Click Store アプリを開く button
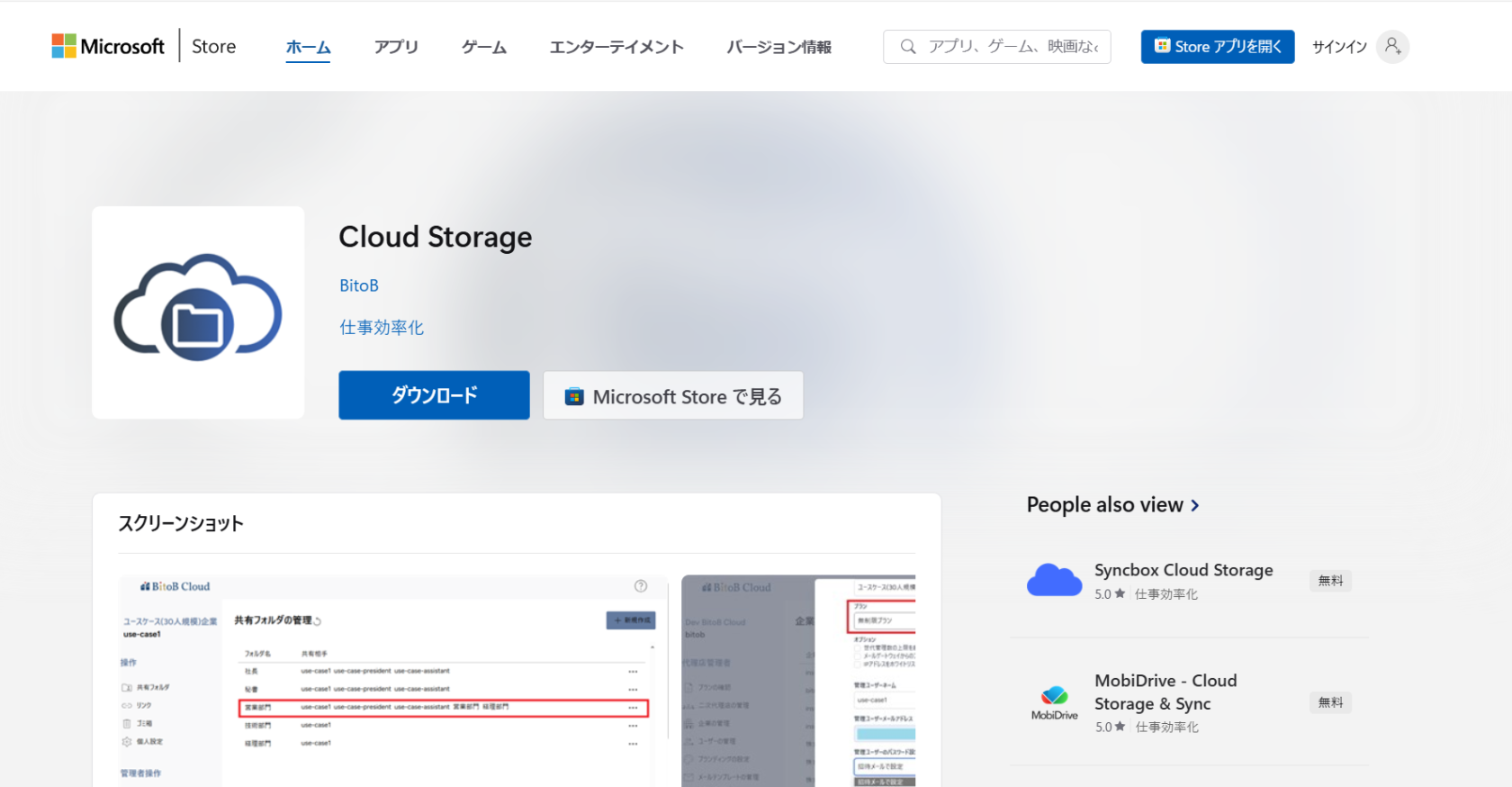 pyautogui.click(x=1218, y=47)
